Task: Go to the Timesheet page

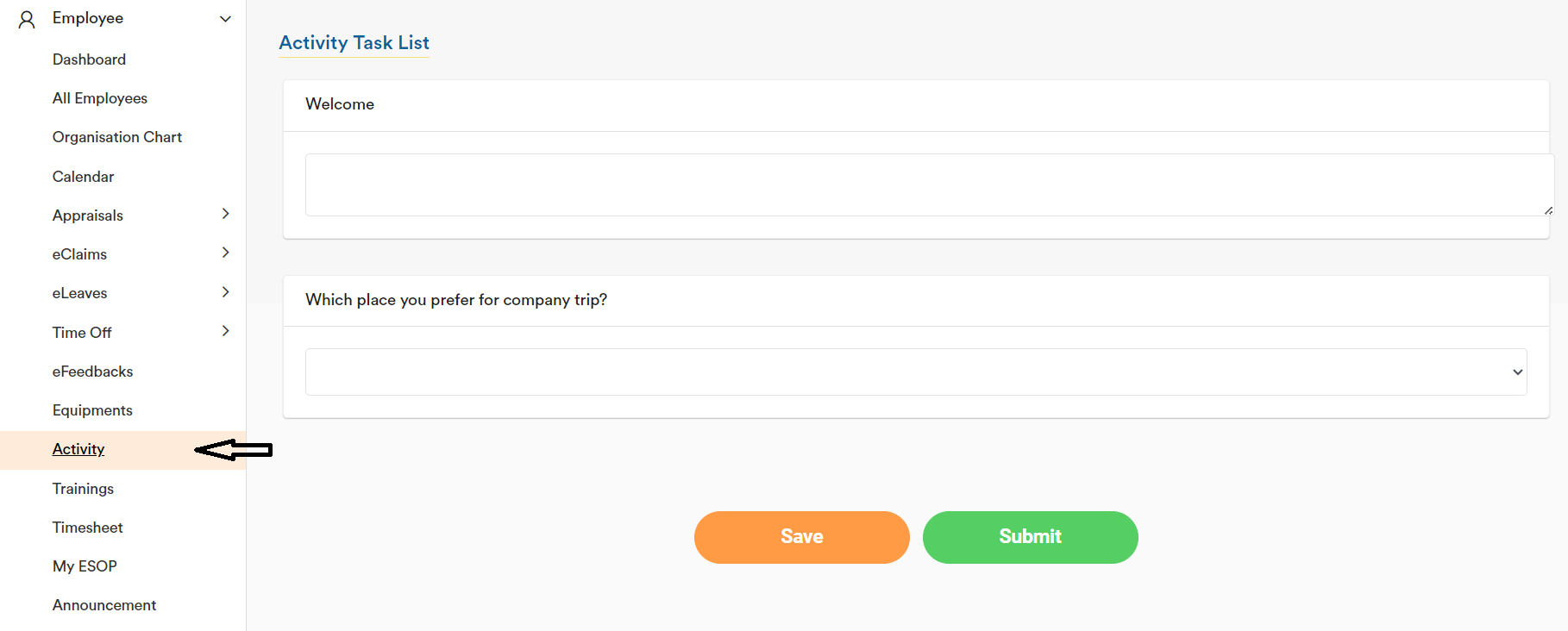Action: pos(87,528)
